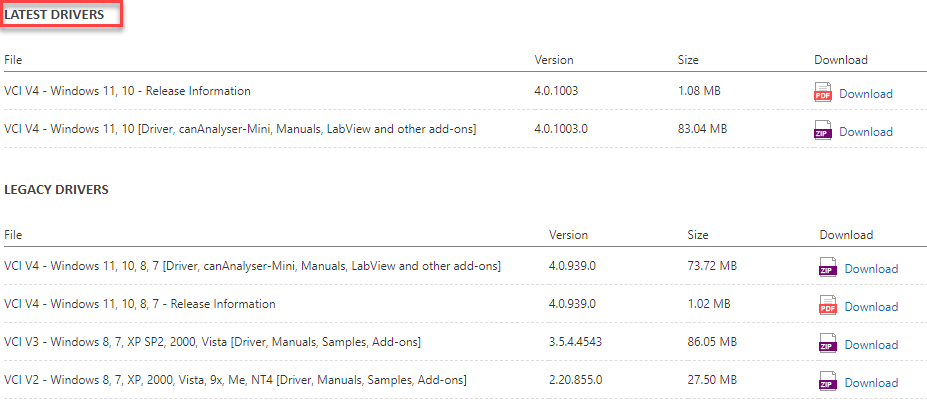The width and height of the screenshot is (927, 410).
Task: Download the 83.04 MB VCI V4 driver package
Action: point(865,132)
